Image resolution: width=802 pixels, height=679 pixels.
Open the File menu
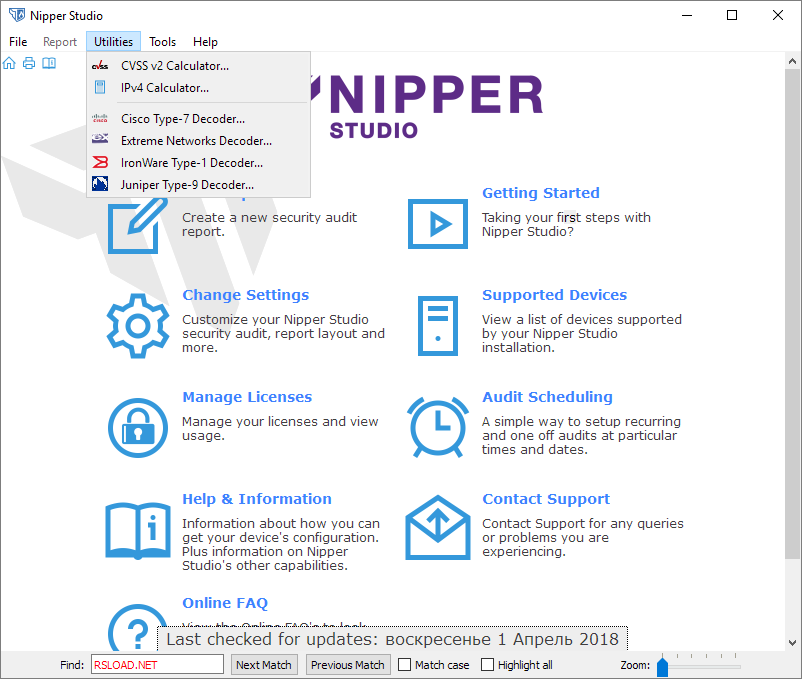(x=18, y=42)
